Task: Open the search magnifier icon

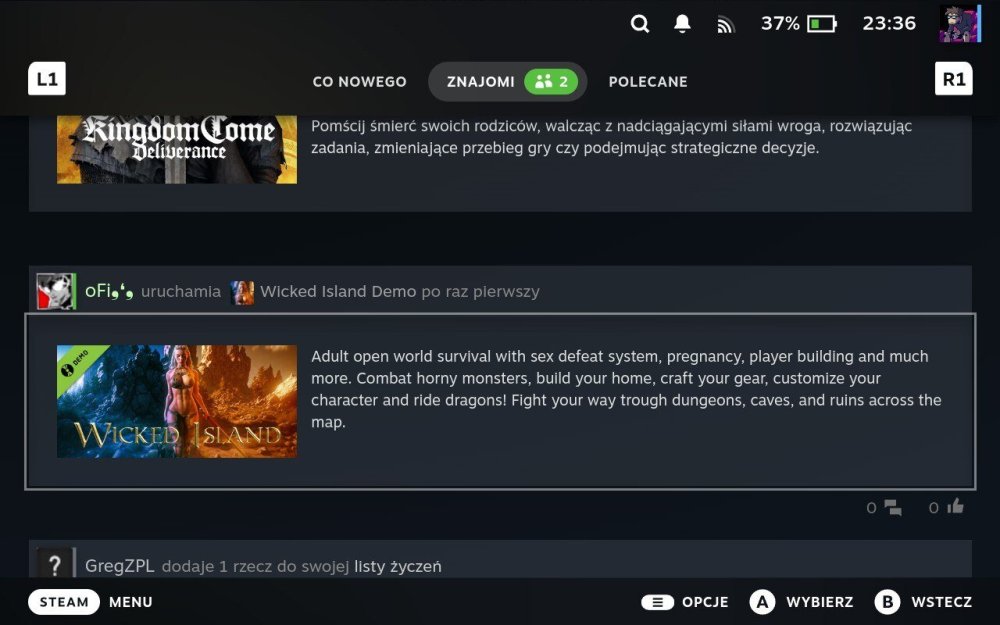Action: pos(640,24)
